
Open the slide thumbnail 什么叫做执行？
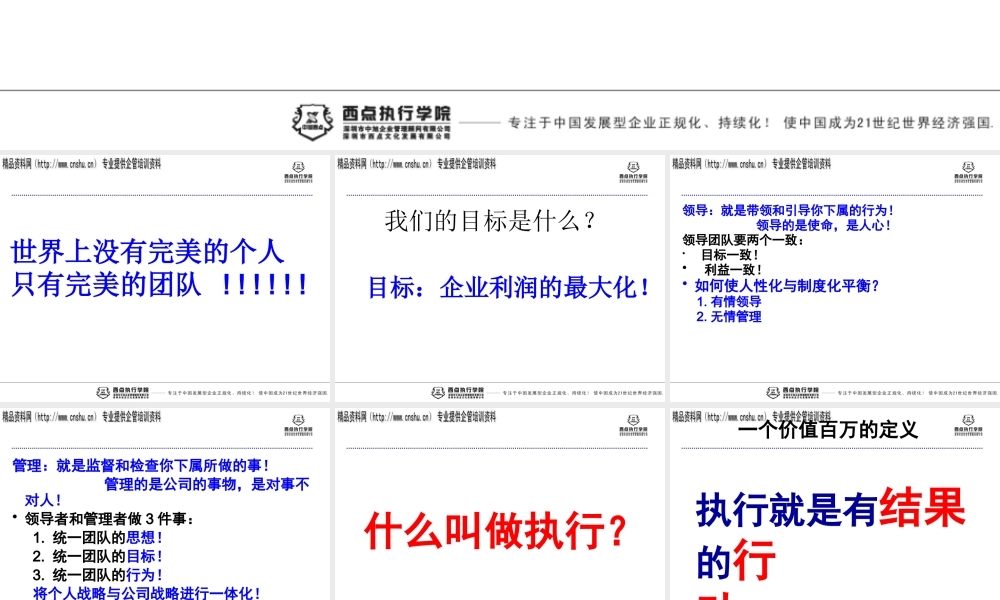(x=499, y=504)
